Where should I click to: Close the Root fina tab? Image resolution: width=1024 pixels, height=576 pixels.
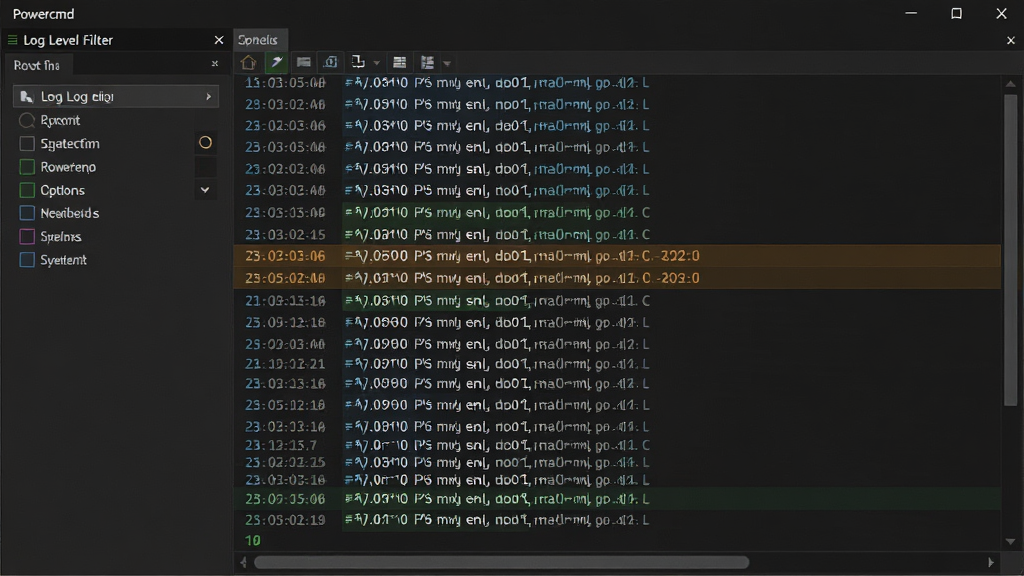coord(215,64)
